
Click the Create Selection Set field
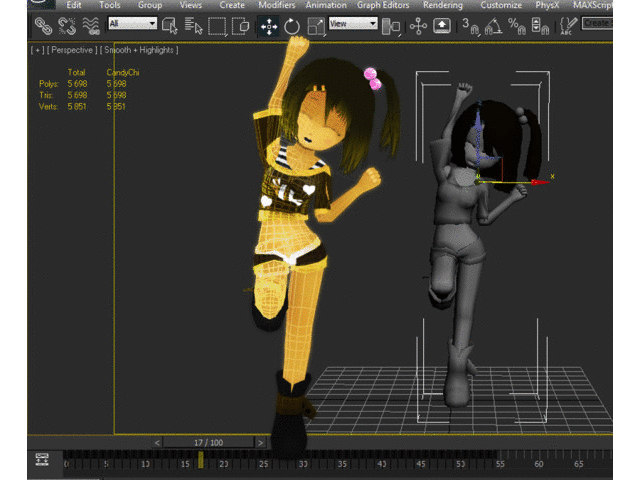click(x=597, y=23)
